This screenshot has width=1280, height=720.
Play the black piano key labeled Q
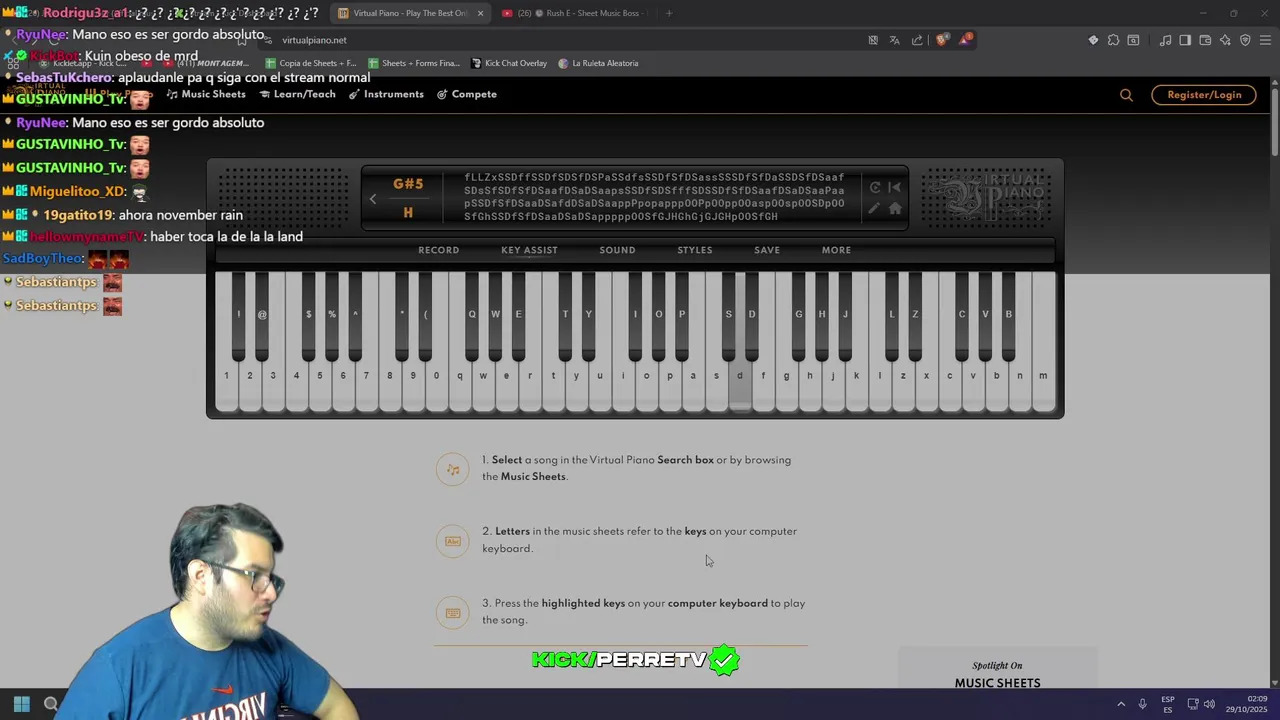(472, 315)
